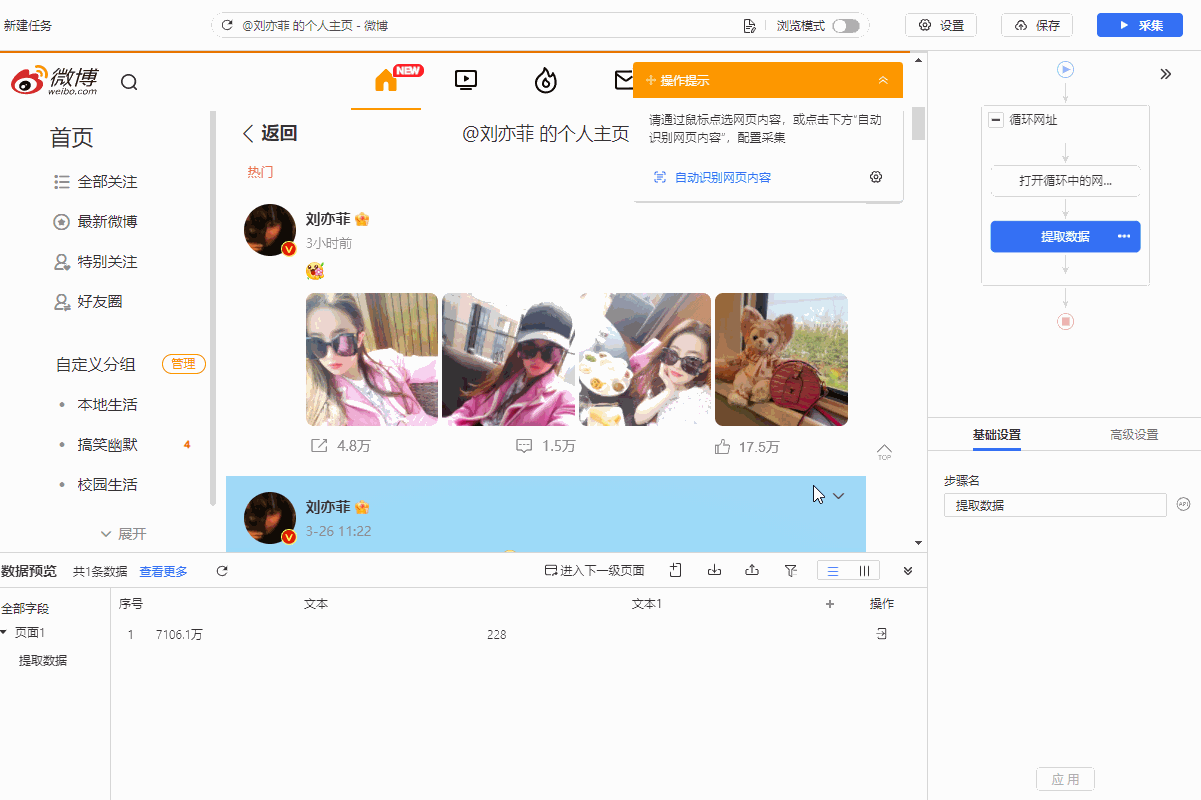Open Weibo search magnifier icon
The width and height of the screenshot is (1201, 800).
129,82
